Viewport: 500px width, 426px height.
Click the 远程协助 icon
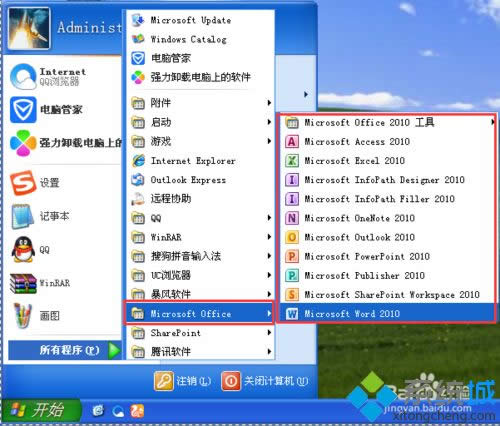(138, 199)
